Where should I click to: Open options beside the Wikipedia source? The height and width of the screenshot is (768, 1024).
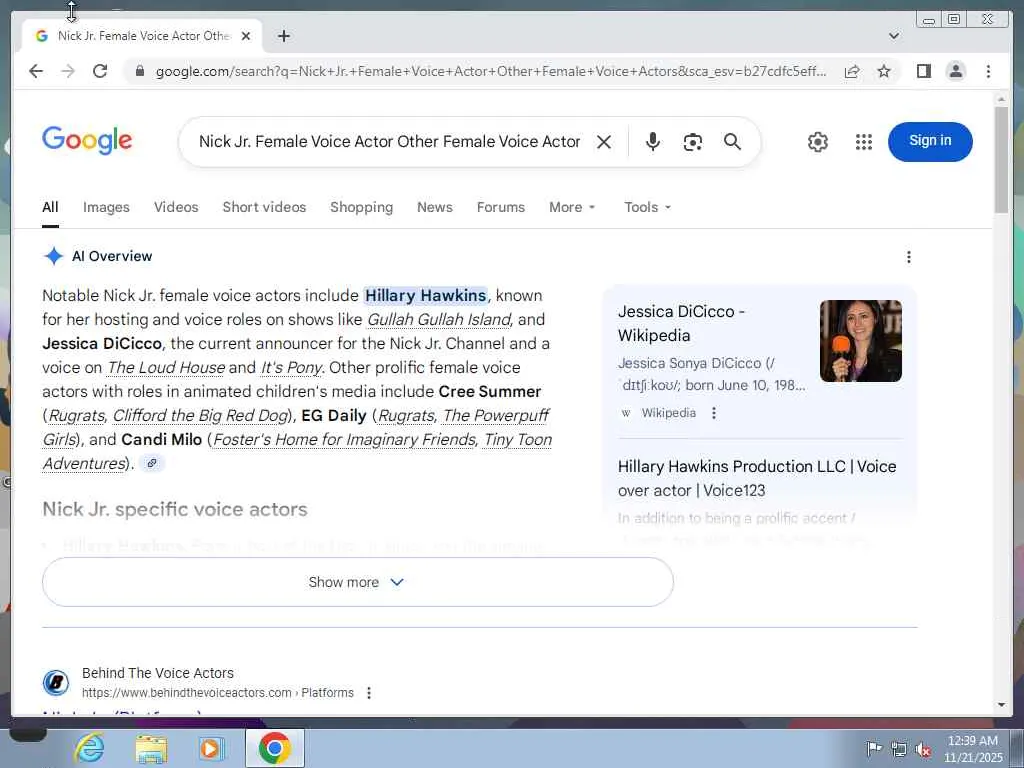(714, 413)
